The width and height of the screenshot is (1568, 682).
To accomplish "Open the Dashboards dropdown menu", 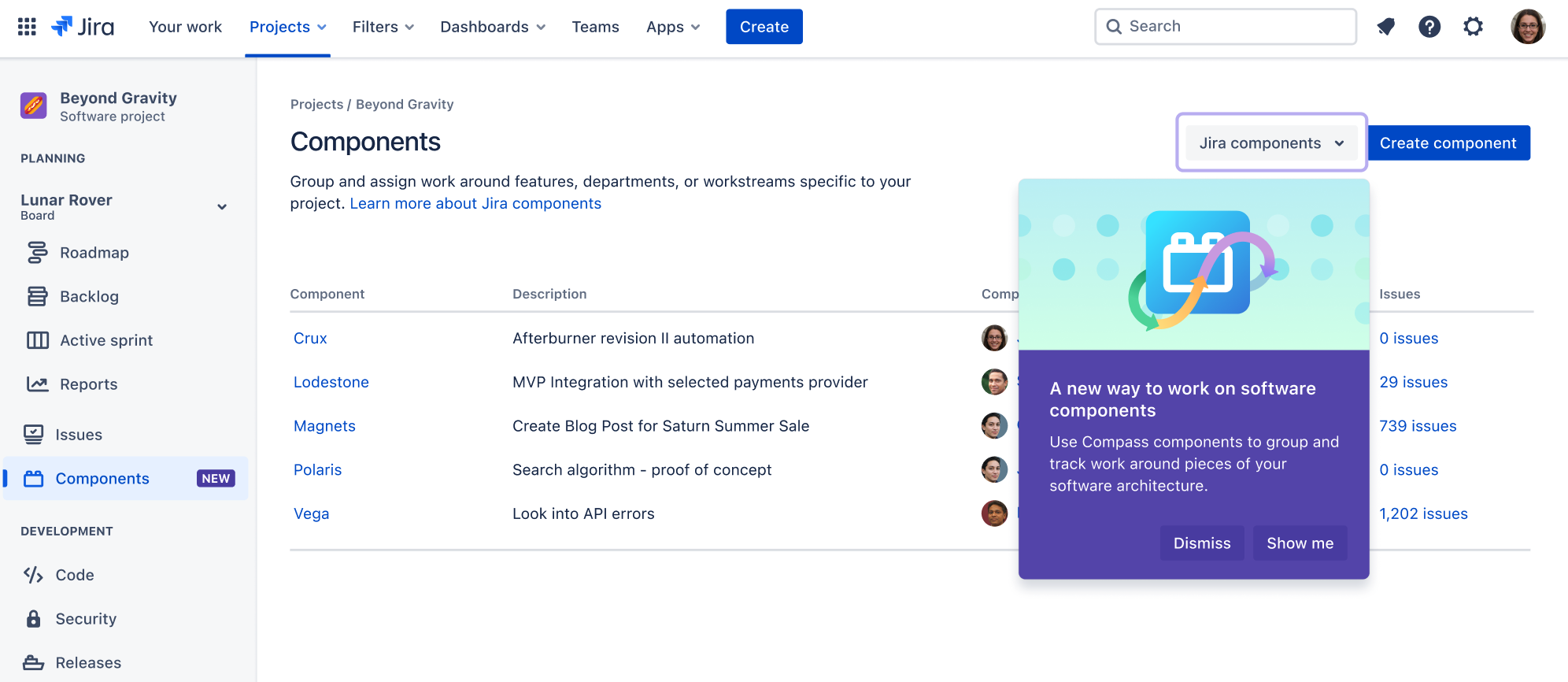I will click(493, 27).
